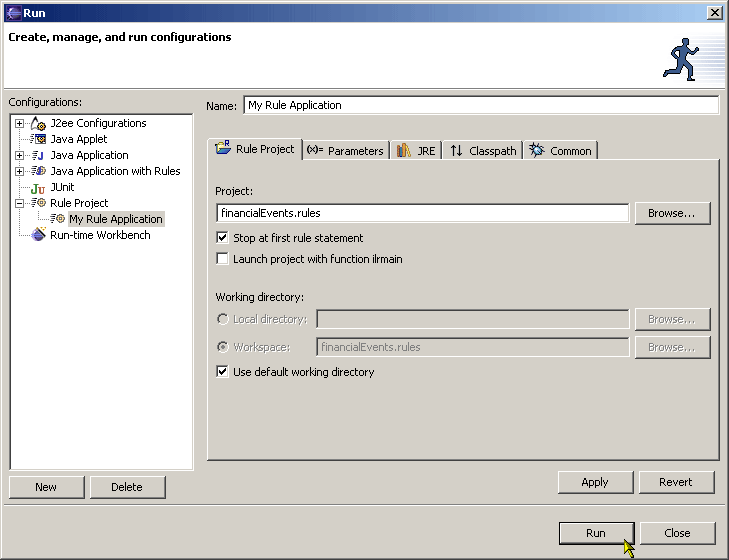This screenshot has height=560, width=729.
Task: Toggle Use default working directory checkbox
Action: (222, 372)
